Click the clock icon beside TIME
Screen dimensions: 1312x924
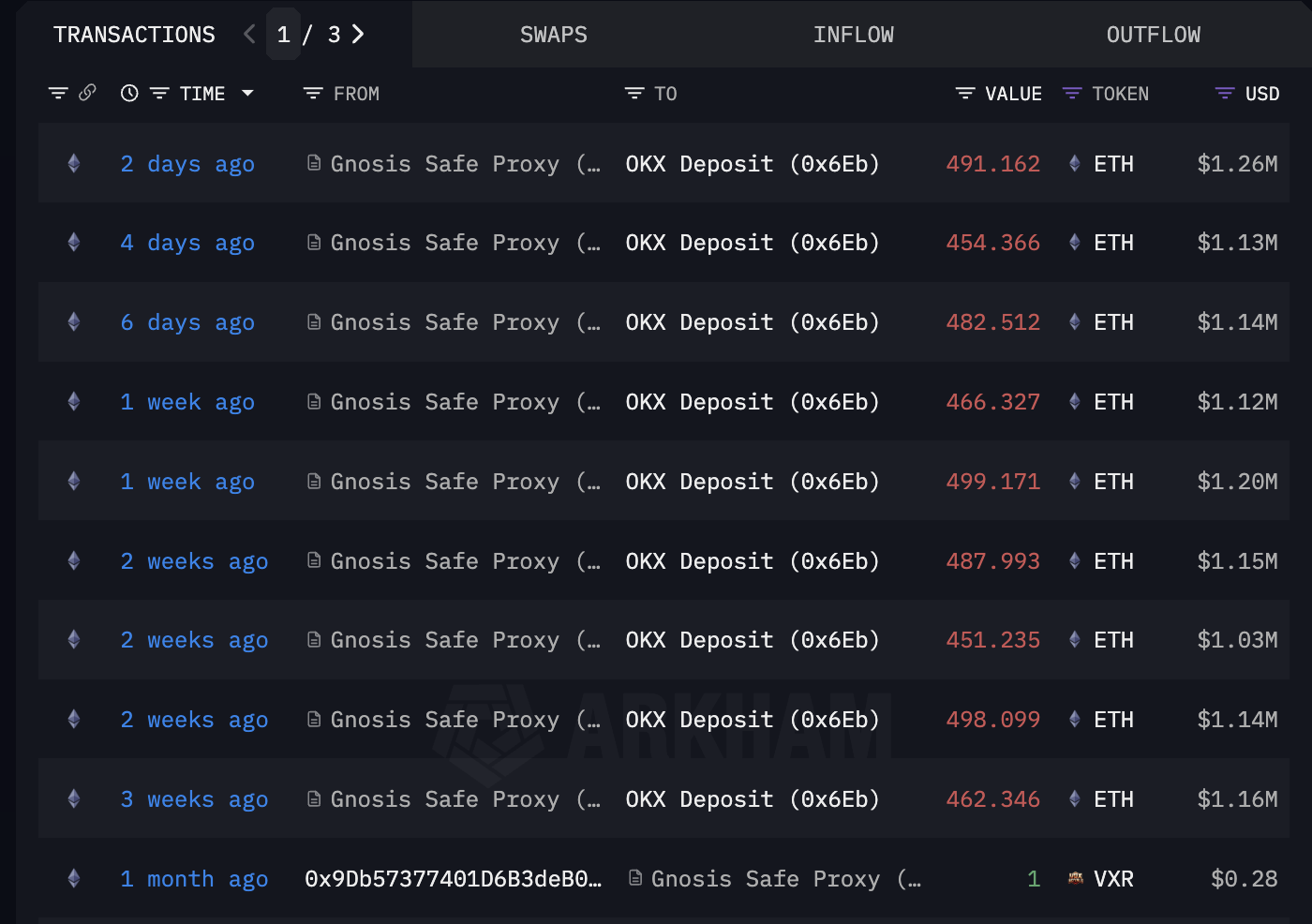coord(129,93)
